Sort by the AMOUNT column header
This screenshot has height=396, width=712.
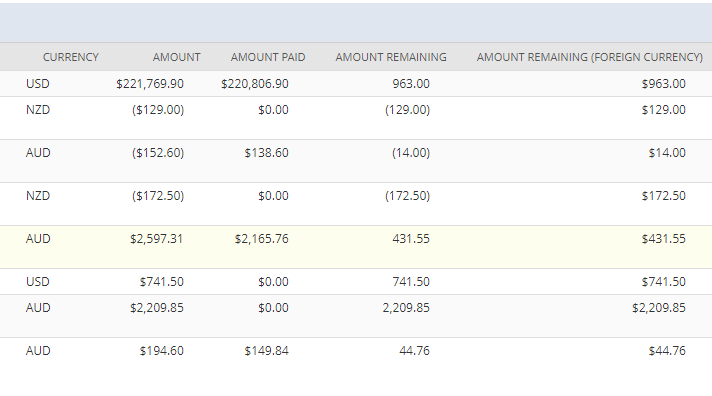(176, 57)
